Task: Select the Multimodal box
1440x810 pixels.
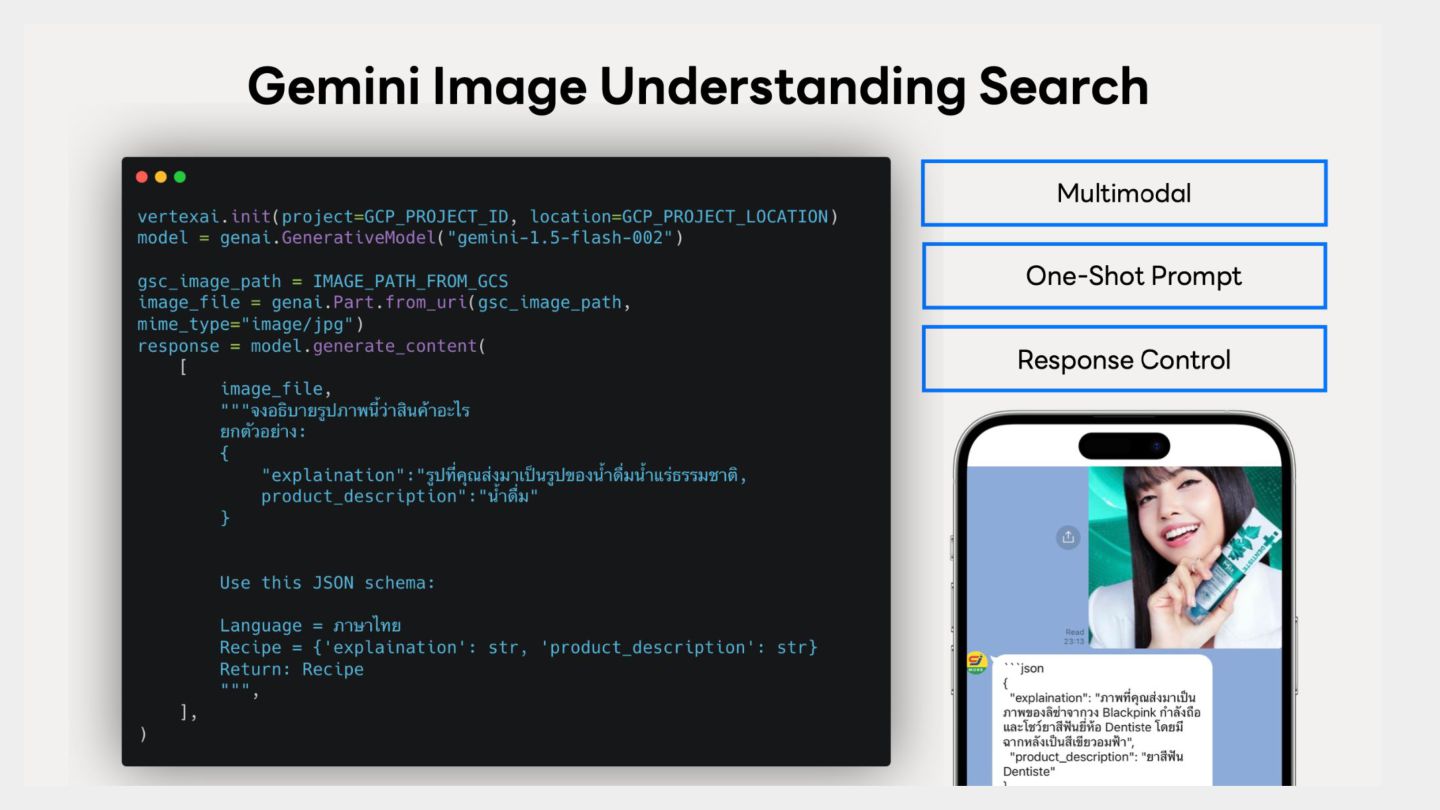Action: point(1124,193)
